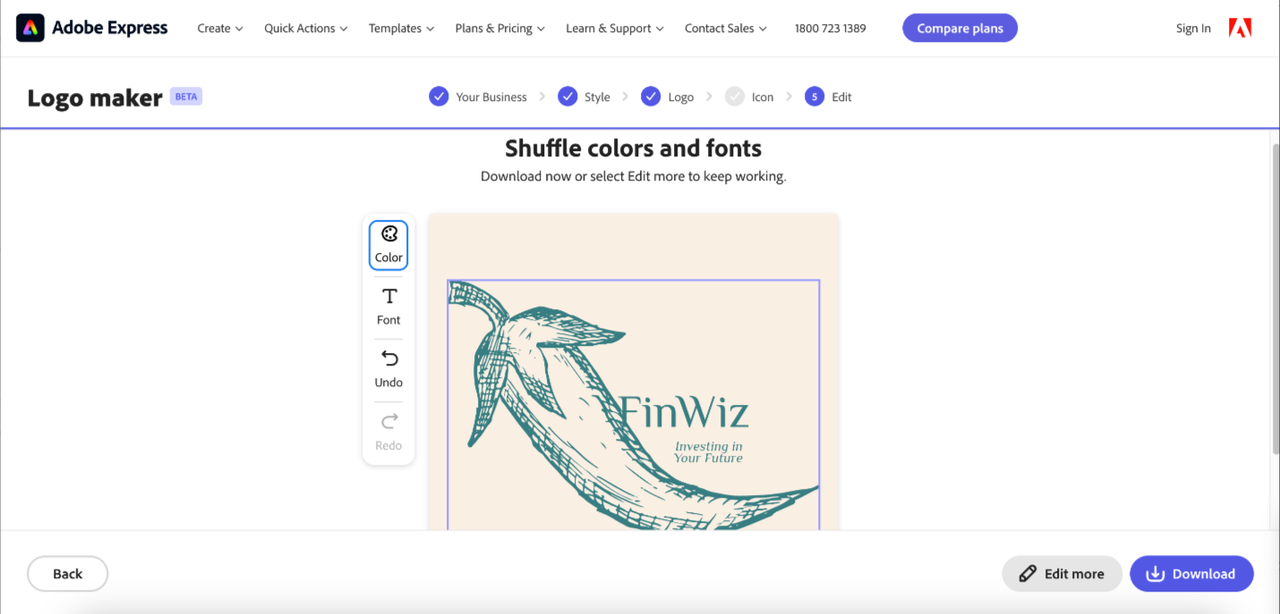Viewport: 1280px width, 614px height.
Task: Select the FinWiz logo preview canvas
Action: tap(633, 372)
